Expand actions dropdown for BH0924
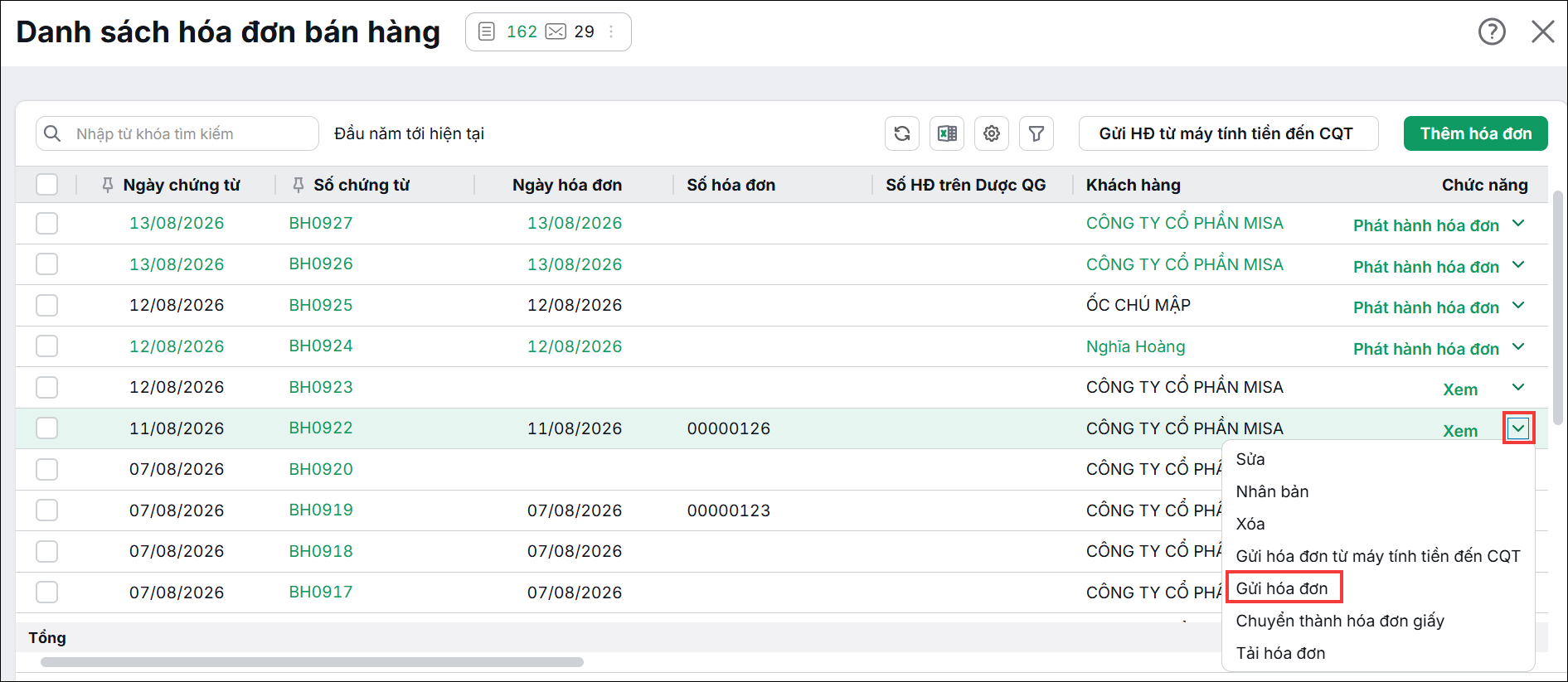Viewport: 1568px width, 682px height. point(1518,346)
